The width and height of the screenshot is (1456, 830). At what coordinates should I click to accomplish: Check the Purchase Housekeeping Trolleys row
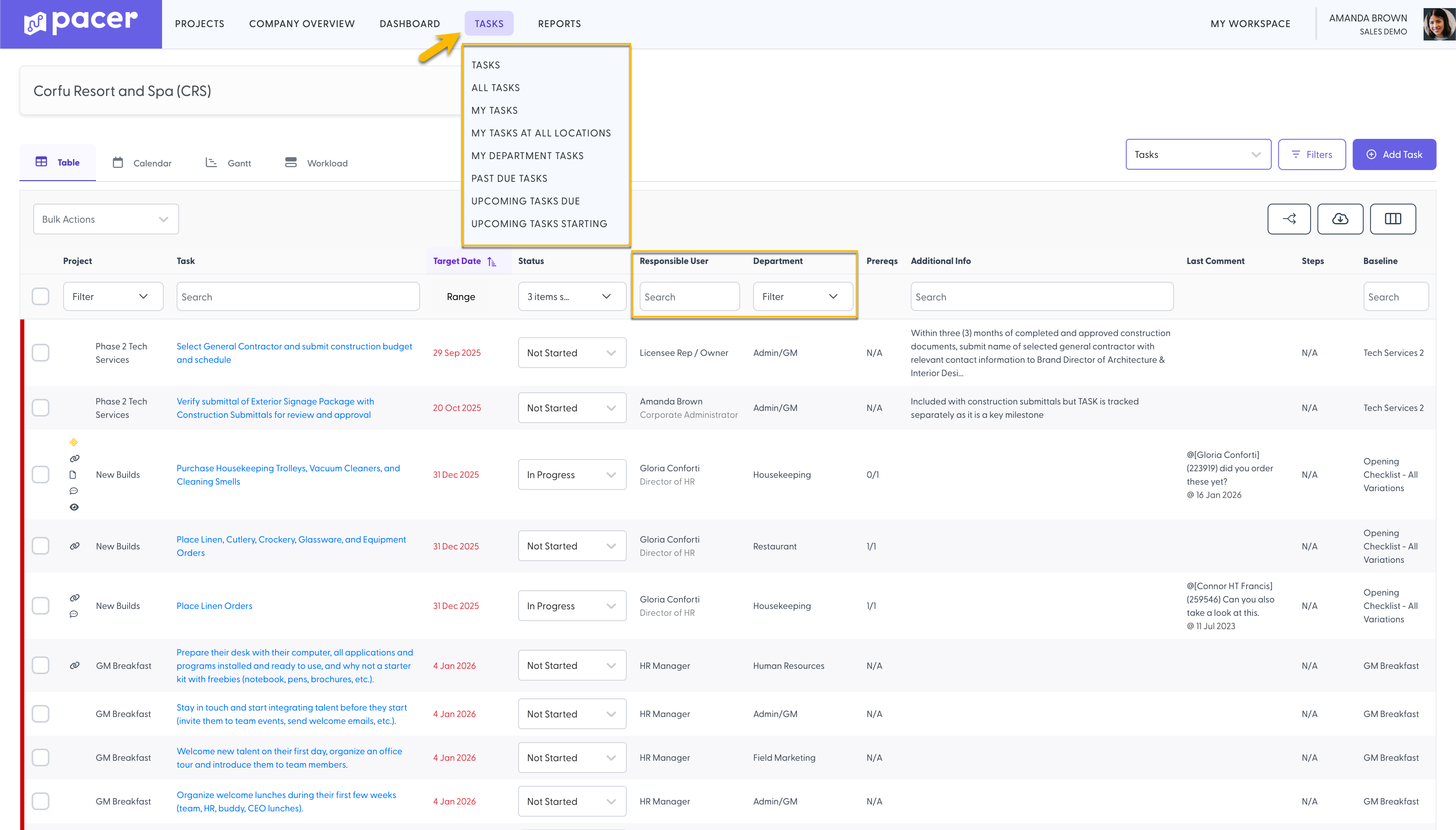41,474
